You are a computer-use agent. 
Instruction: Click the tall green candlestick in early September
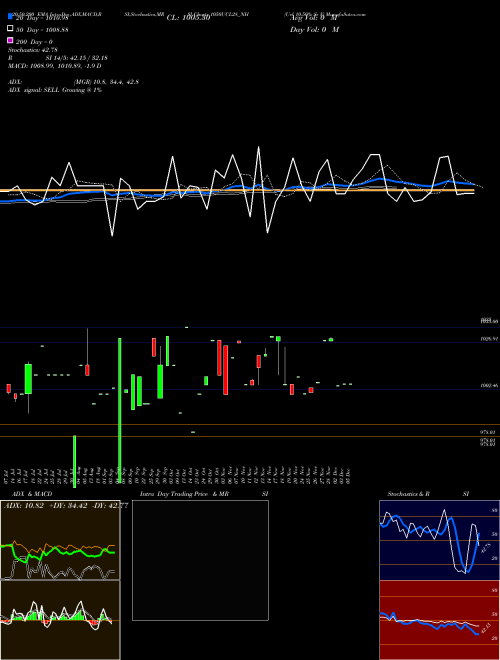[x=120, y=410]
